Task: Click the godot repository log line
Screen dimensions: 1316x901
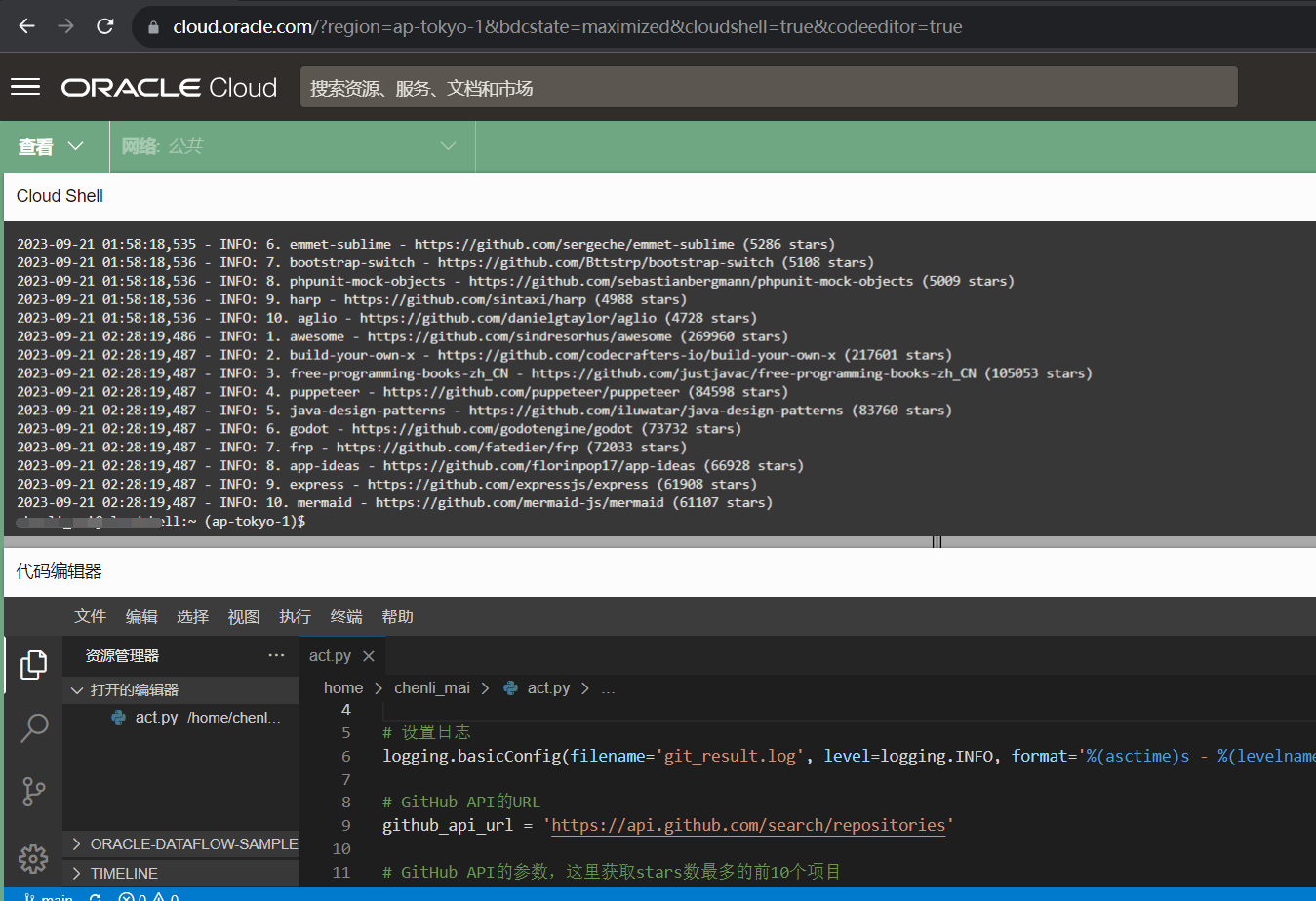Action: (x=379, y=428)
